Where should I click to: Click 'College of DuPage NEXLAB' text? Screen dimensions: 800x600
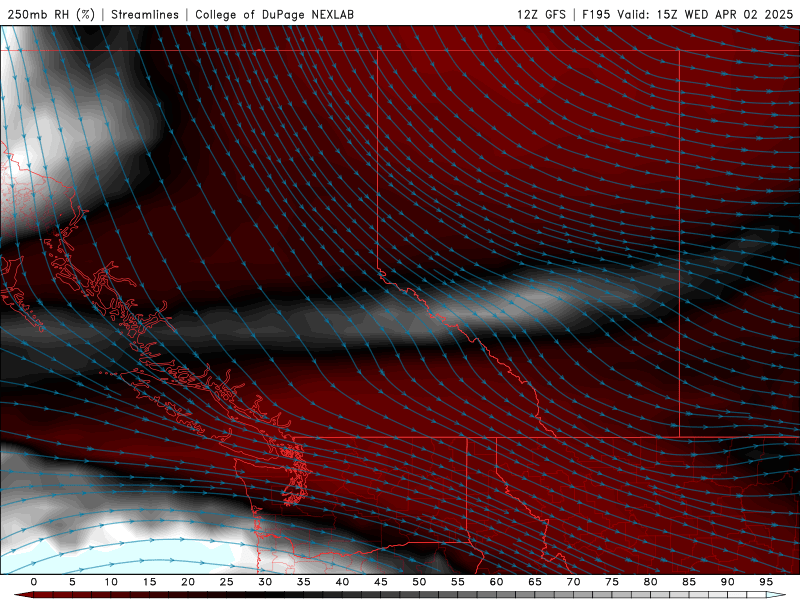click(274, 14)
